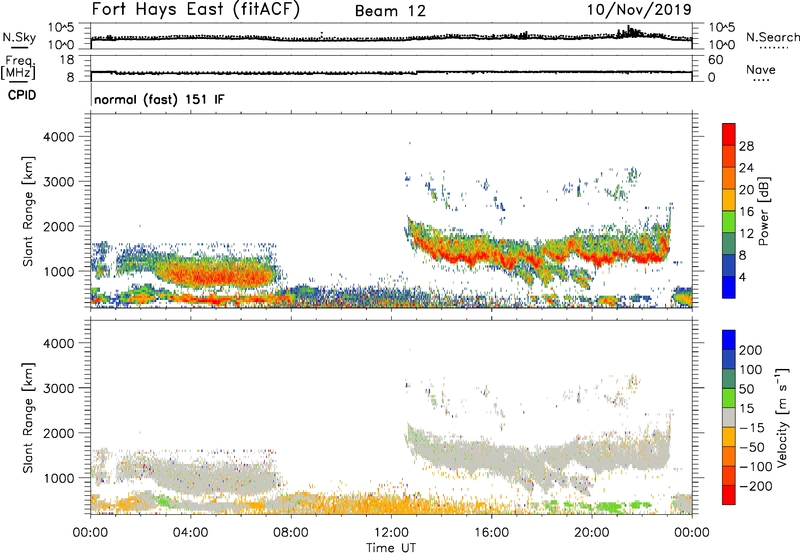Image resolution: width=800 pixels, height=554 pixels.
Task: Click the '4000' tick in the power panel
Action: [x=59, y=137]
